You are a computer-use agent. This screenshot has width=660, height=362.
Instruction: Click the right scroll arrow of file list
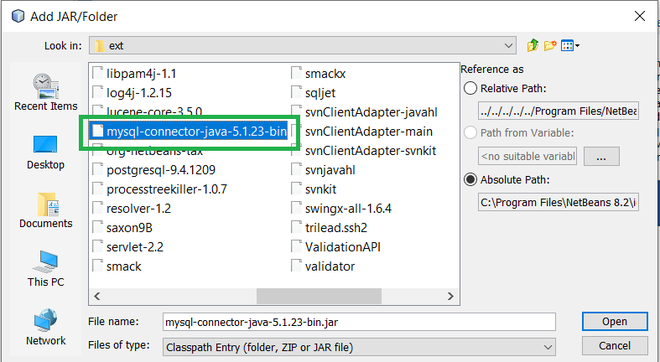point(450,296)
